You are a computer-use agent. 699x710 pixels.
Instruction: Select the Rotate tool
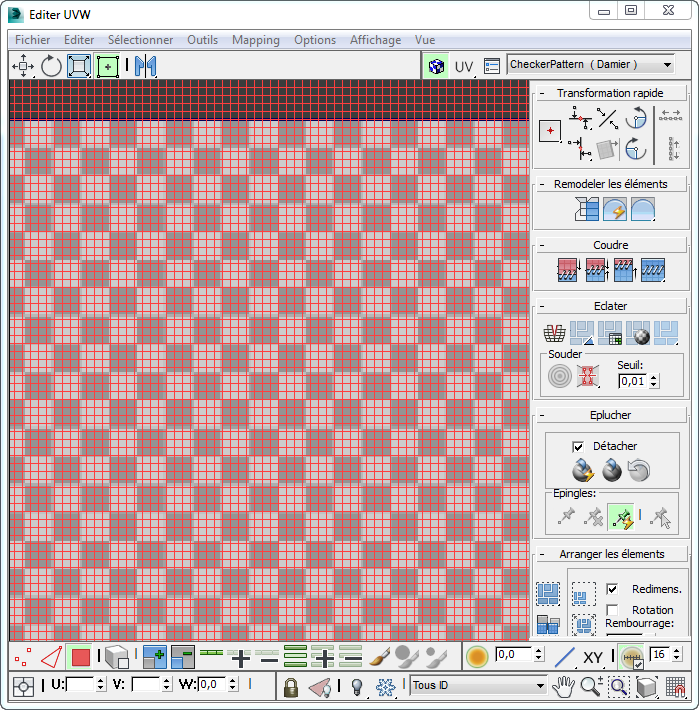pos(51,66)
